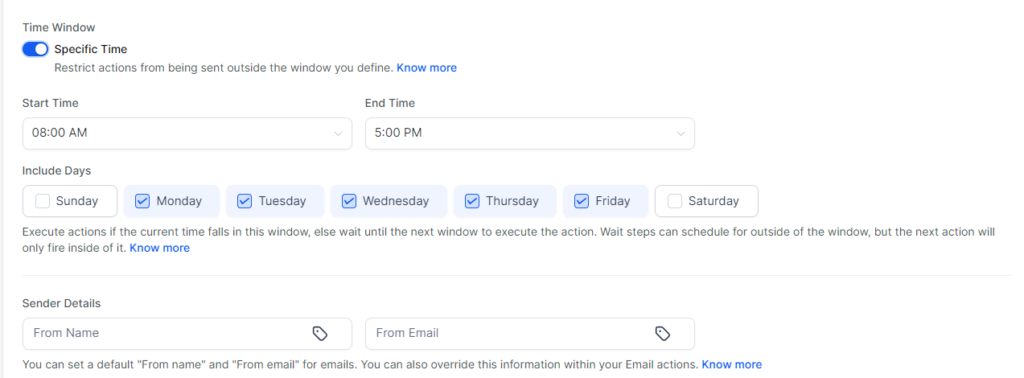Uncheck the Friday checkbox

click(x=582, y=201)
